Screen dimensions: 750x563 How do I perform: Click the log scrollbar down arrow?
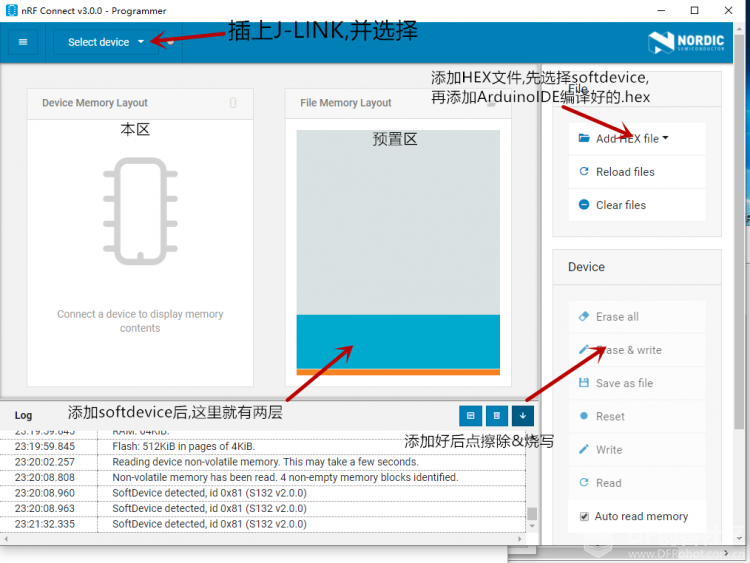point(532,526)
